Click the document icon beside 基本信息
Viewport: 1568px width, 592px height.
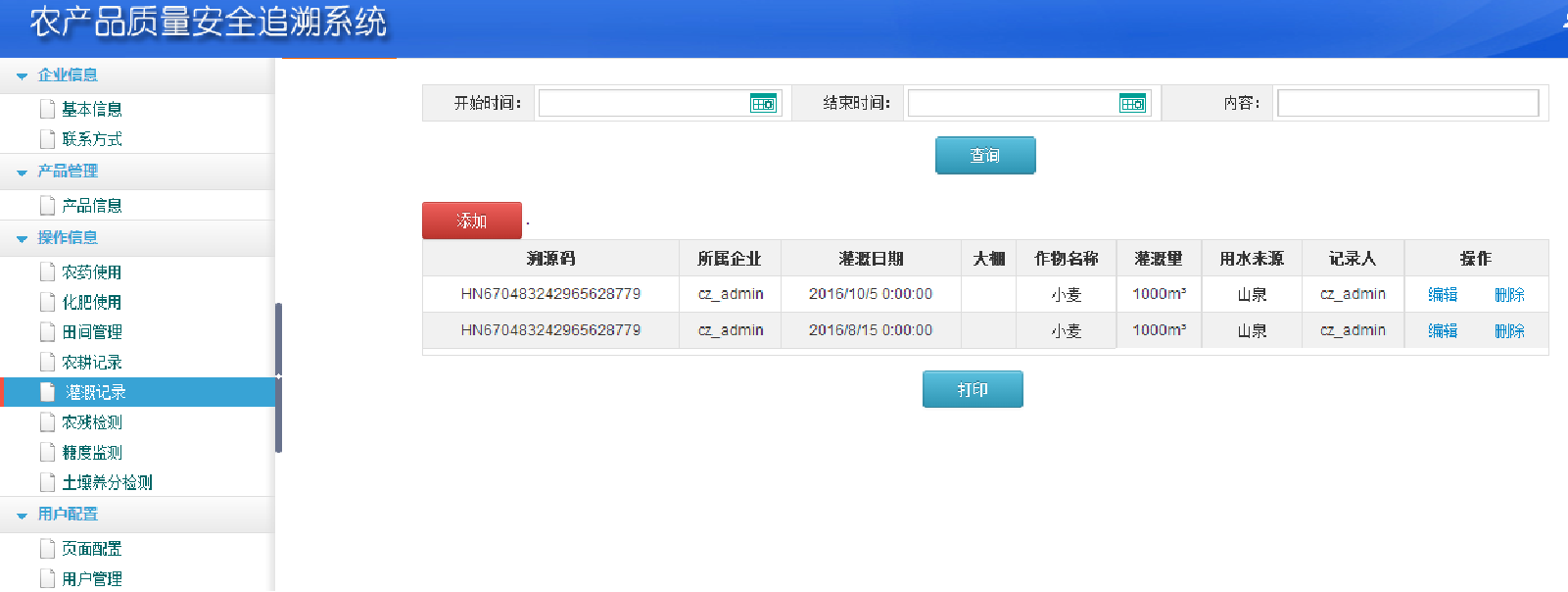pos(47,109)
